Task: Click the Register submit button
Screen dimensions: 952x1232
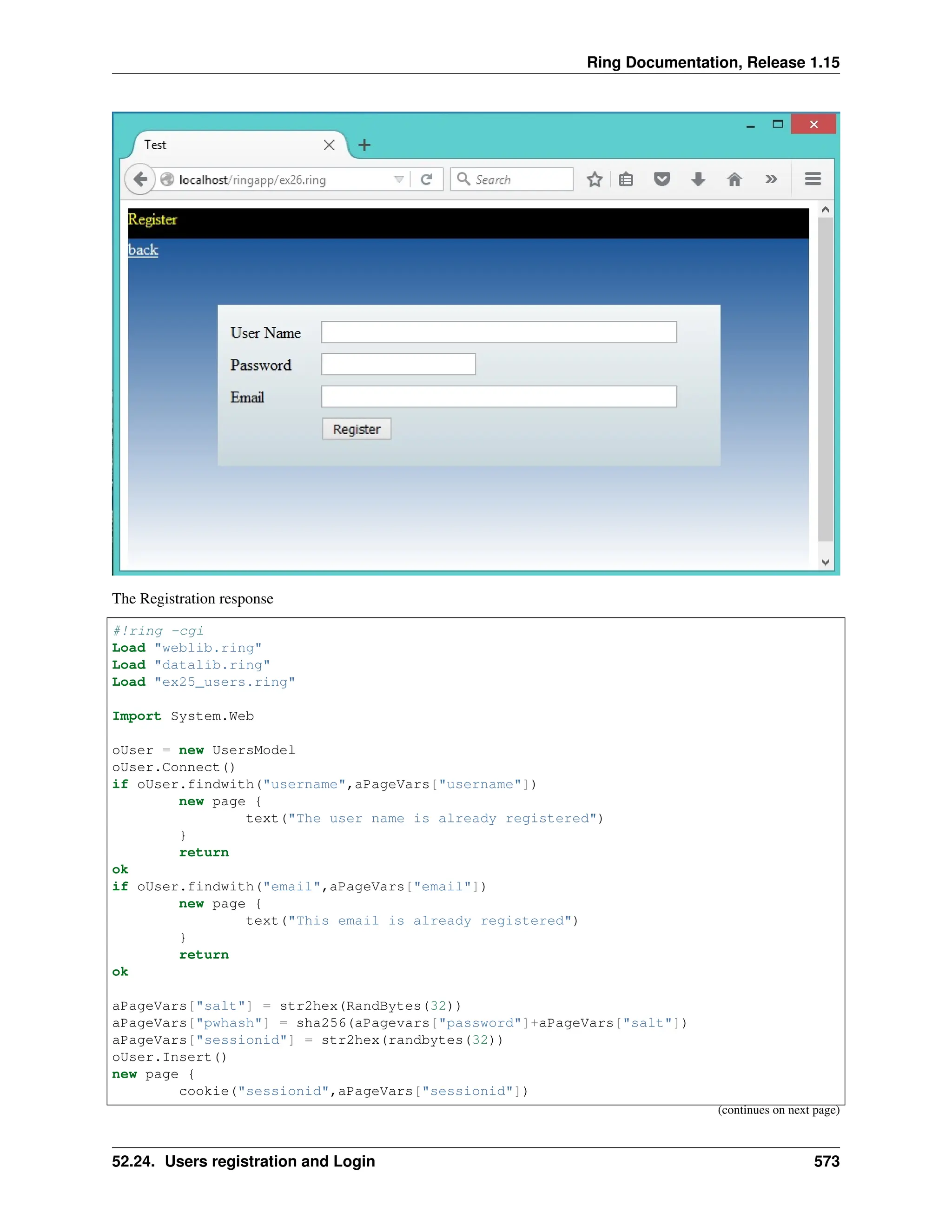Action: click(x=357, y=429)
